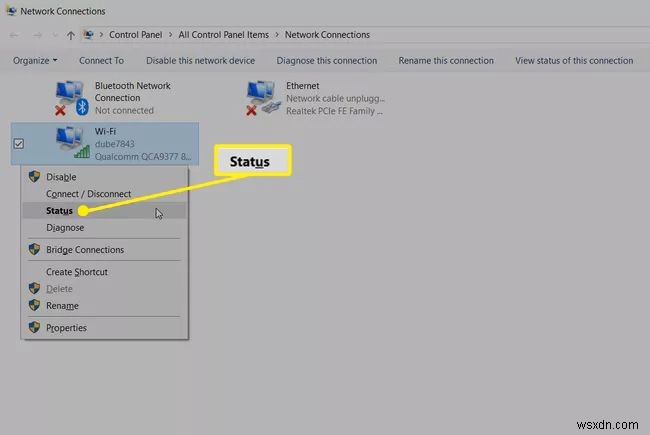Choose Connect / Disconnect from context menu
This screenshot has height=435, width=650.
pyautogui.click(x=105, y=194)
